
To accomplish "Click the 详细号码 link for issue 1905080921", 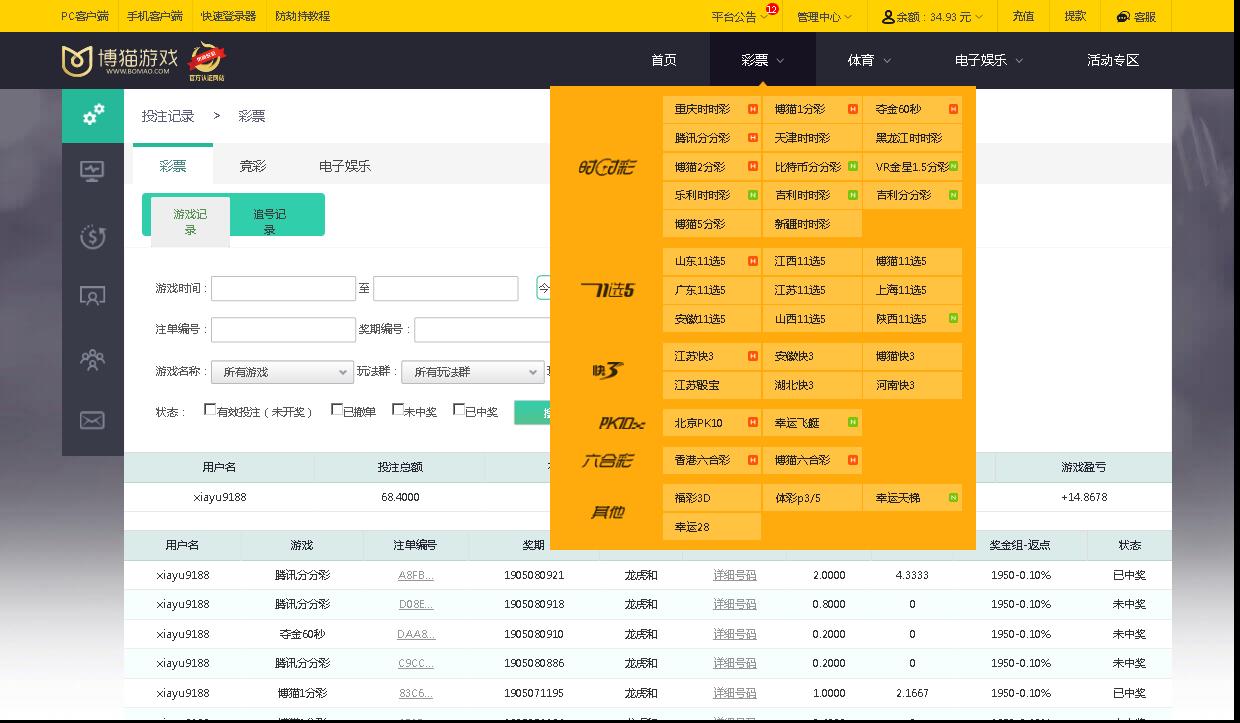I will 734,575.
